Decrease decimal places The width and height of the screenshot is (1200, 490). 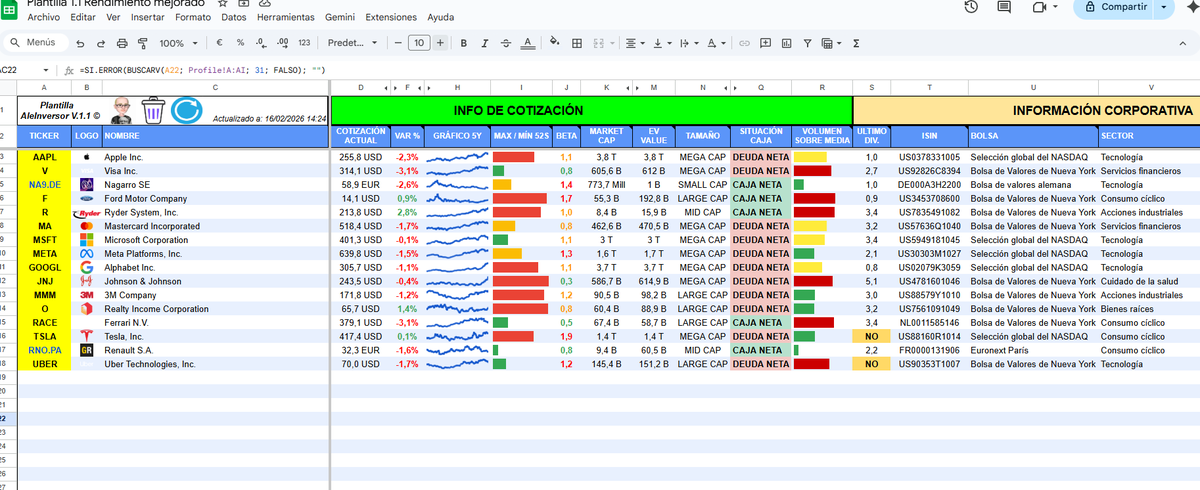(261, 43)
